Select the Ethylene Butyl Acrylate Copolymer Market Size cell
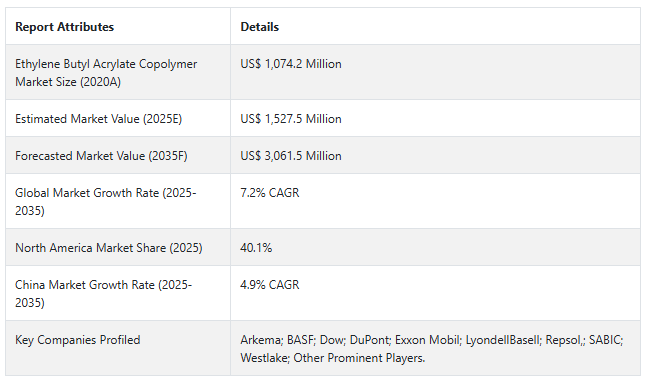Viewport: 645px width, 382px height. coord(118,72)
